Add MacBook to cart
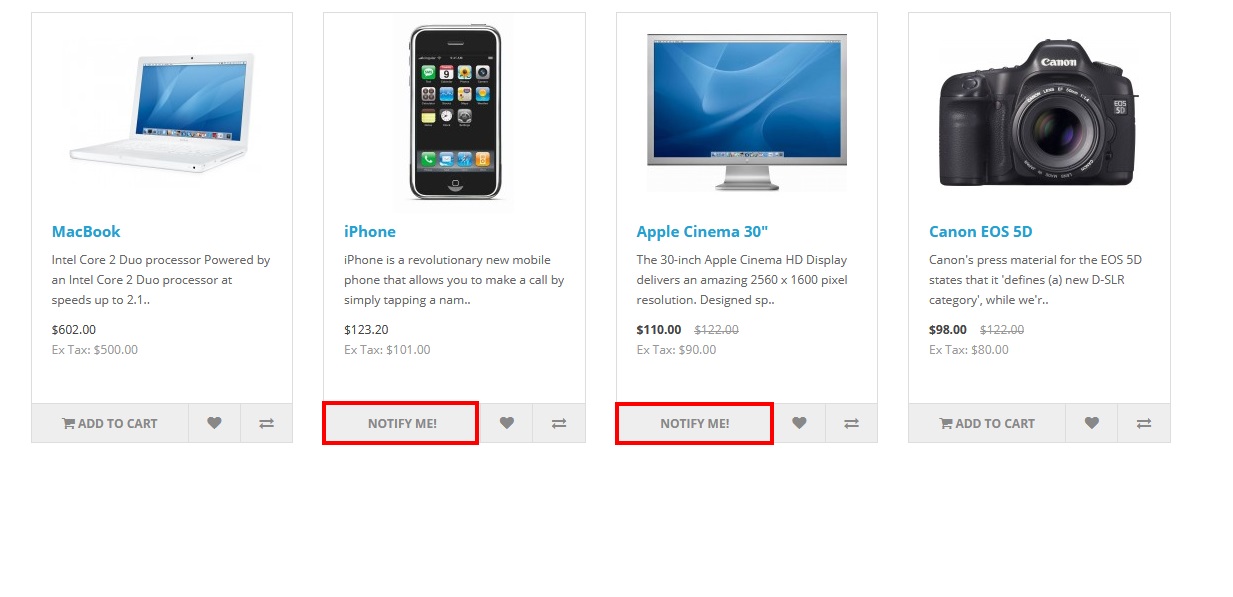 [x=110, y=423]
